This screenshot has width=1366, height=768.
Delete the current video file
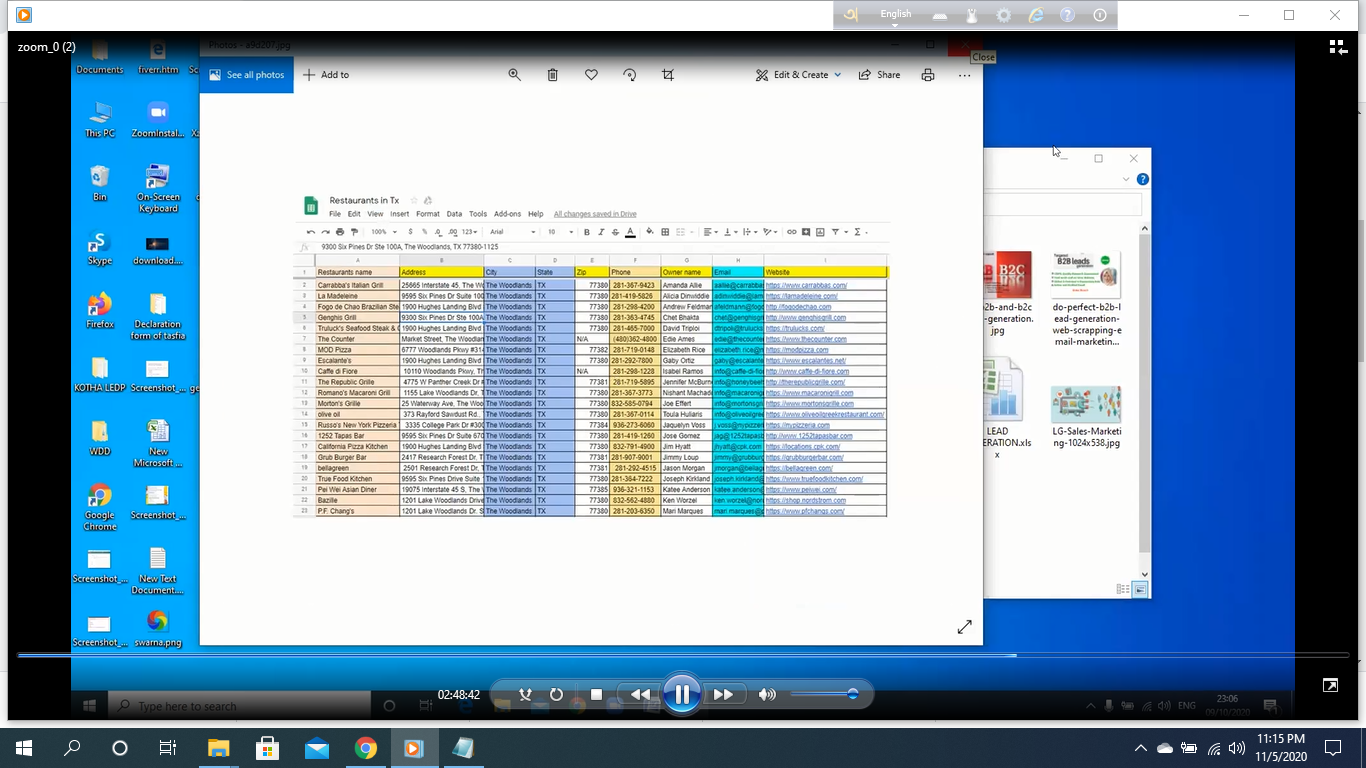point(553,74)
